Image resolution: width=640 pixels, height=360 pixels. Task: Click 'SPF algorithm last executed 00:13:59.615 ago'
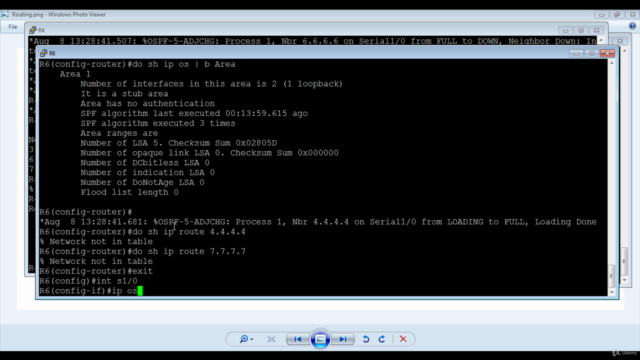click(194, 113)
